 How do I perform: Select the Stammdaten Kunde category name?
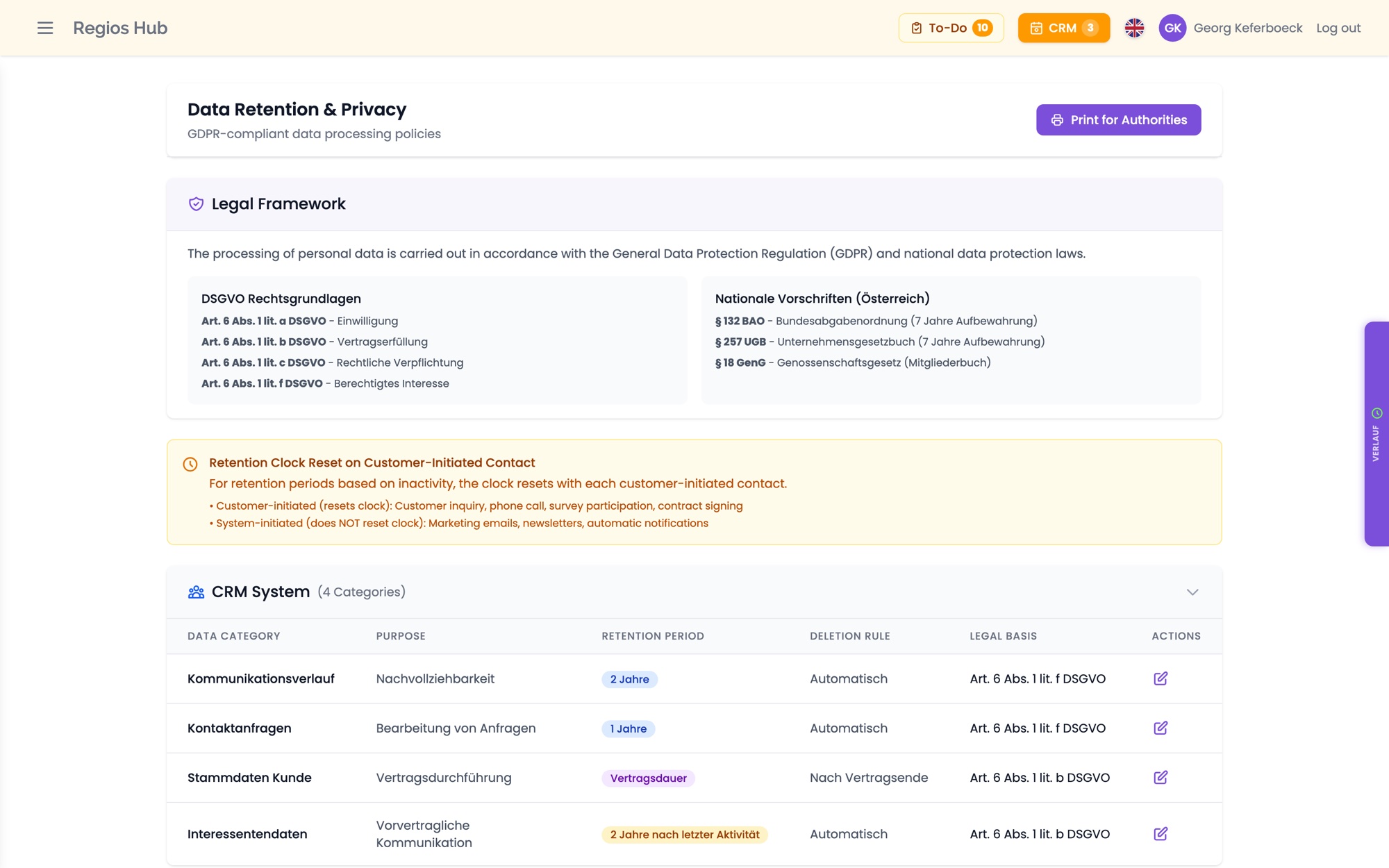[x=249, y=777]
